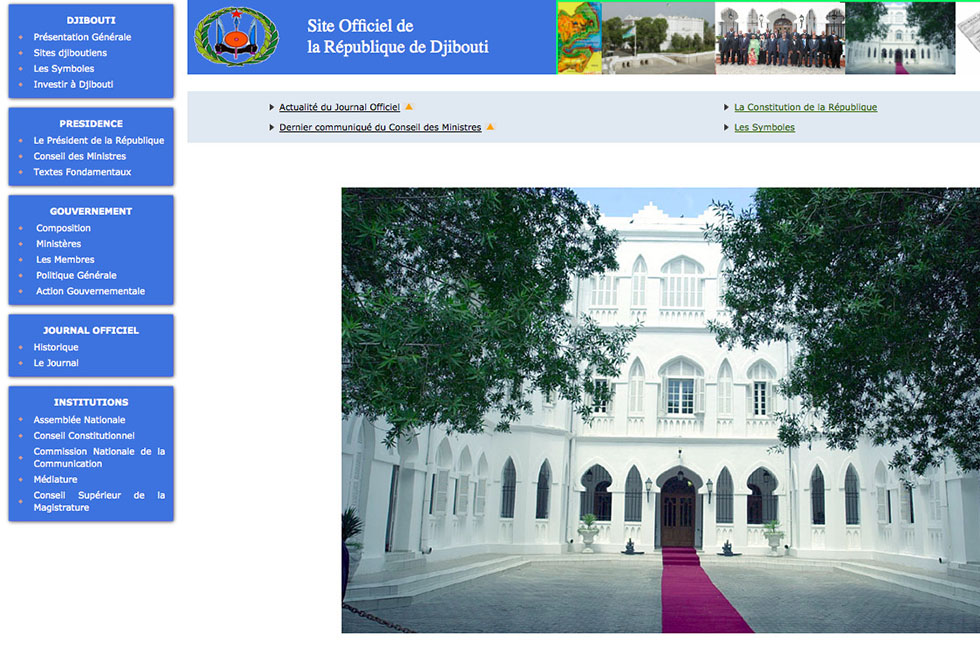Click the GOUVERNEMENT section heading

click(x=91, y=211)
